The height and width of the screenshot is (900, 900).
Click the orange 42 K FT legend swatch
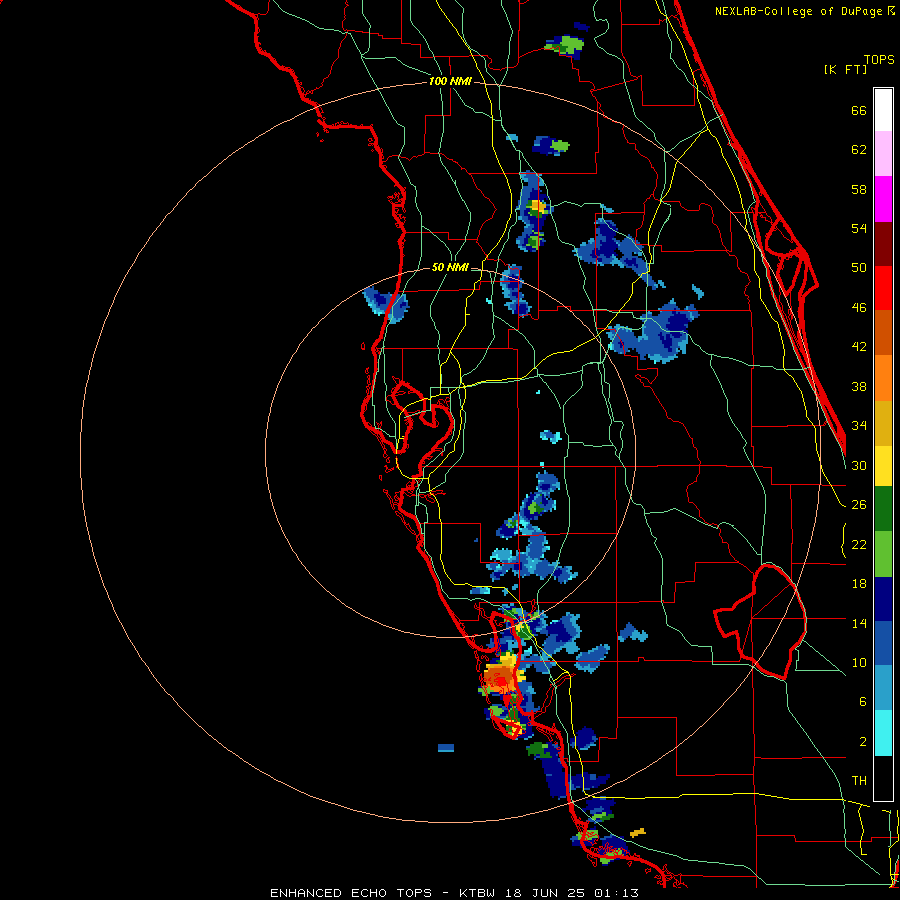click(x=883, y=377)
